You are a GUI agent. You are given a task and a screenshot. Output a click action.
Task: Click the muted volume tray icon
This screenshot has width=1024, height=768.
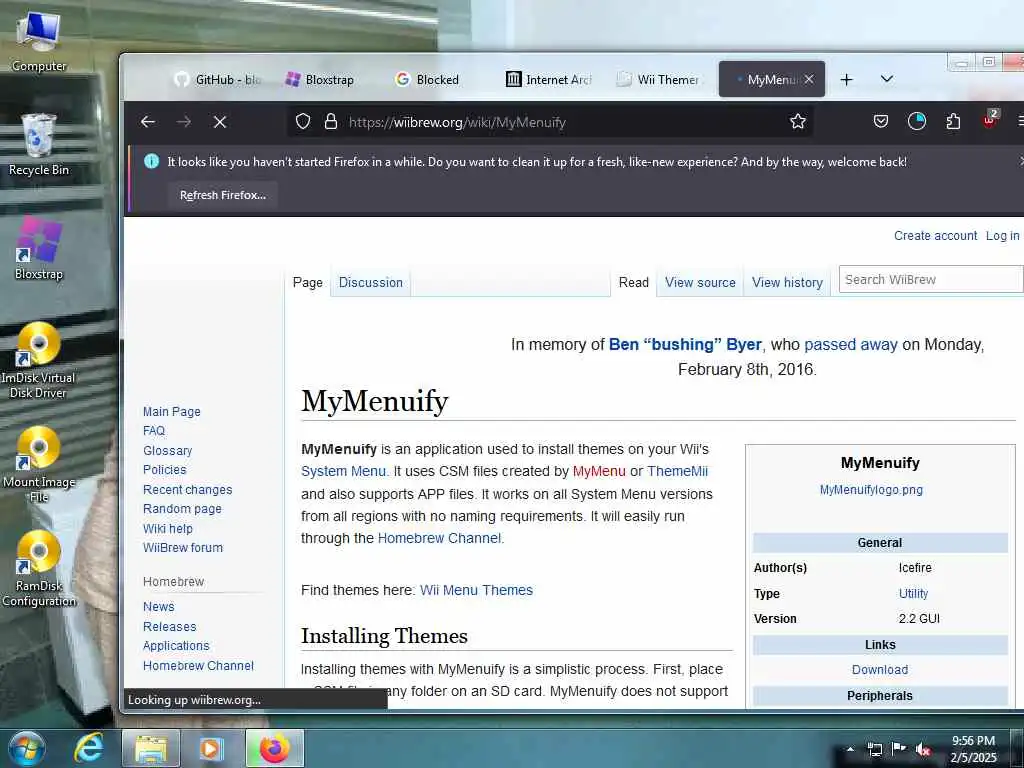point(923,749)
